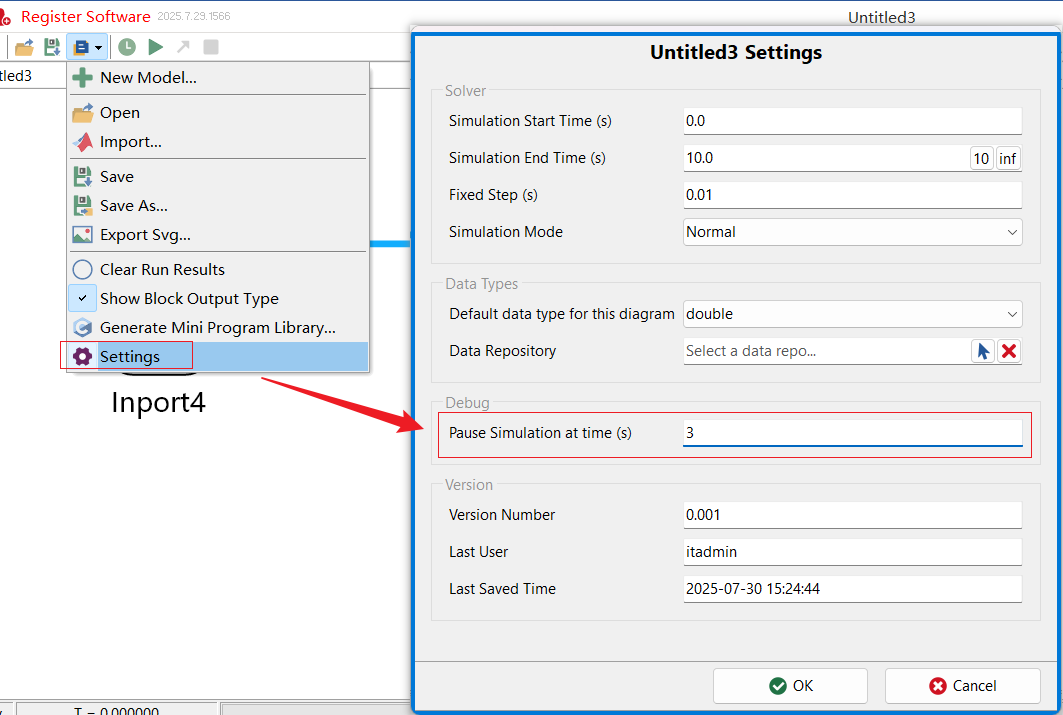Open the default data type dropdown

coord(852,314)
